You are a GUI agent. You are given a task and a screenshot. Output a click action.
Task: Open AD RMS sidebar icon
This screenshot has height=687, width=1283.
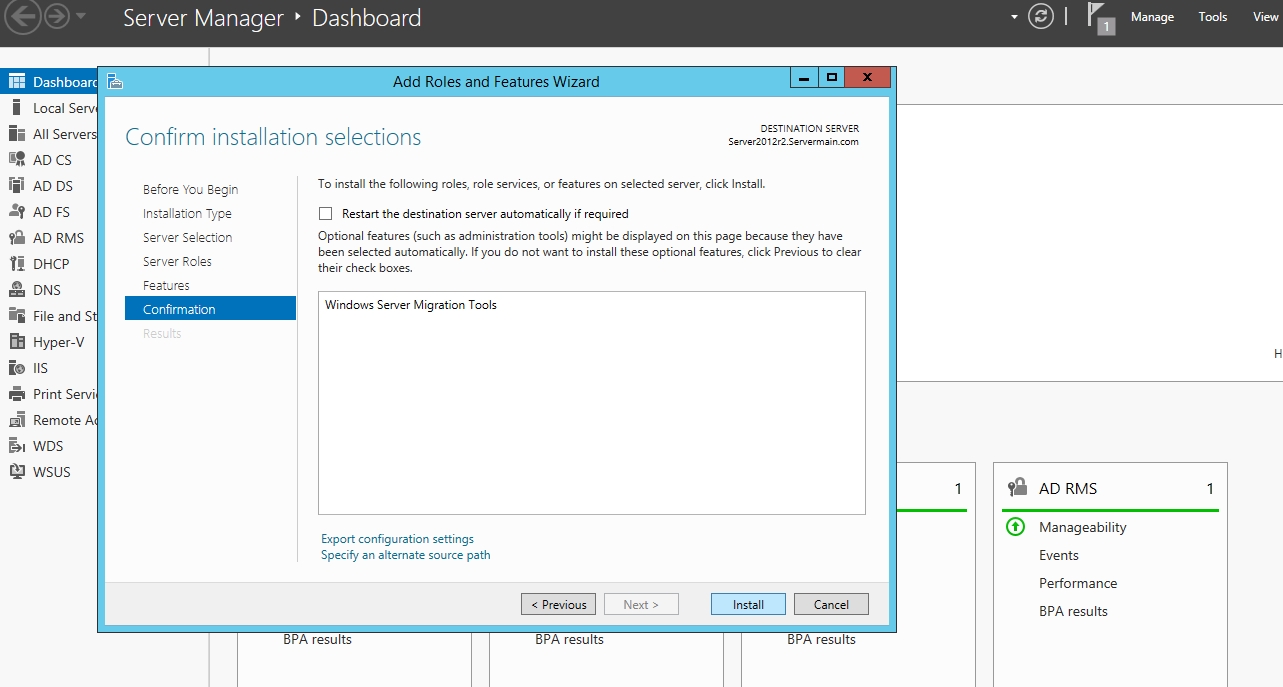[x=17, y=238]
